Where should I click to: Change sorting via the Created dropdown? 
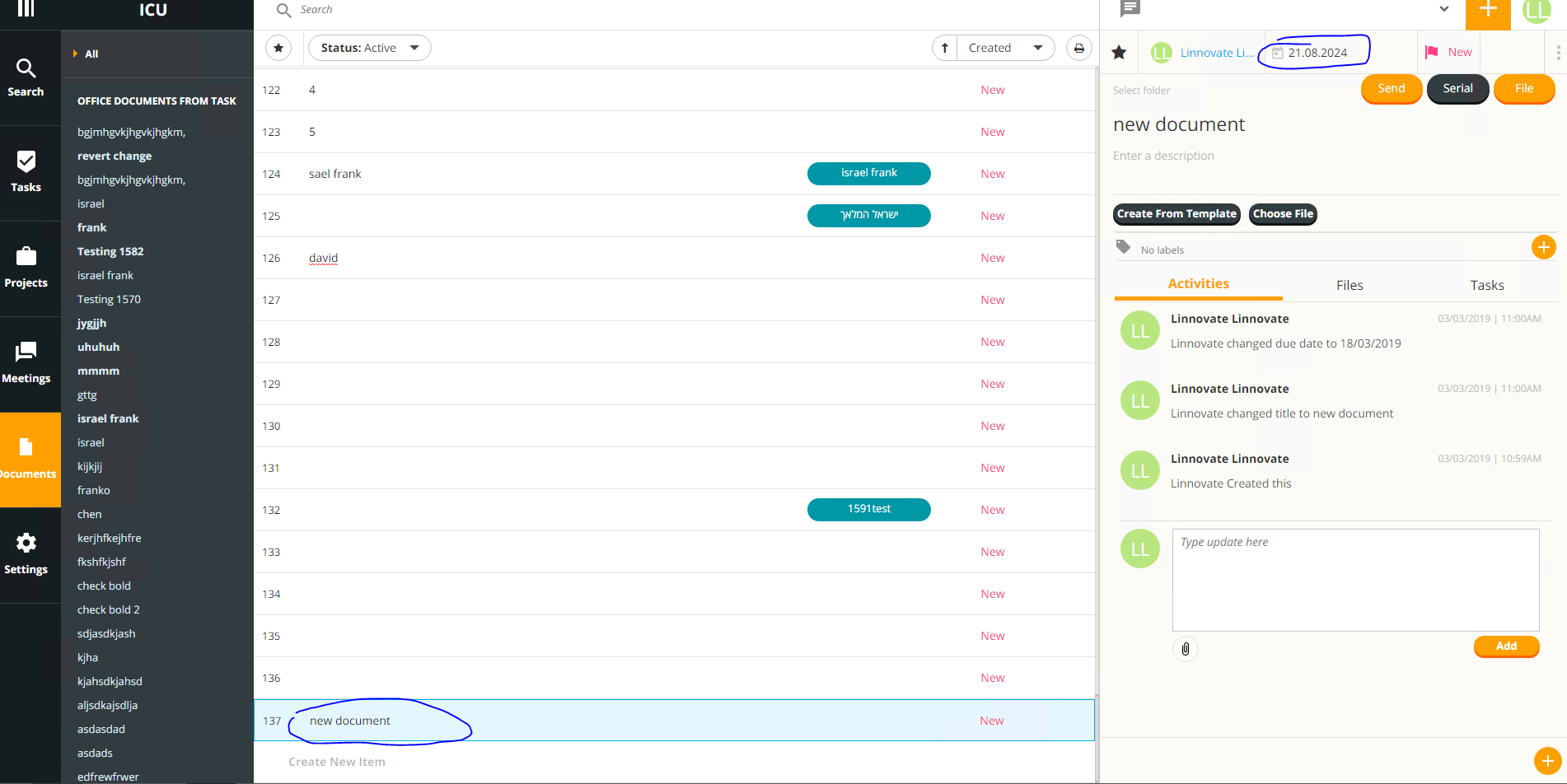click(x=1005, y=48)
